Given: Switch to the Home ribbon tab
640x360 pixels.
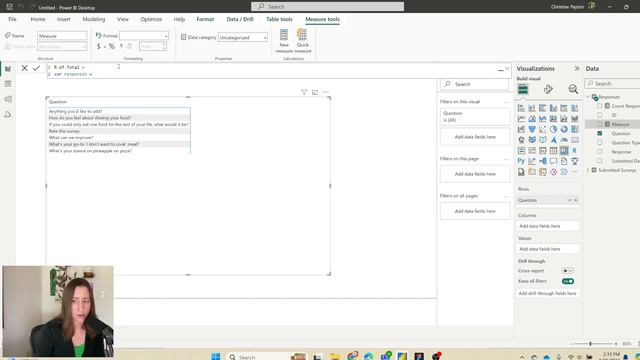Looking at the screenshot, I should pos(38,19).
